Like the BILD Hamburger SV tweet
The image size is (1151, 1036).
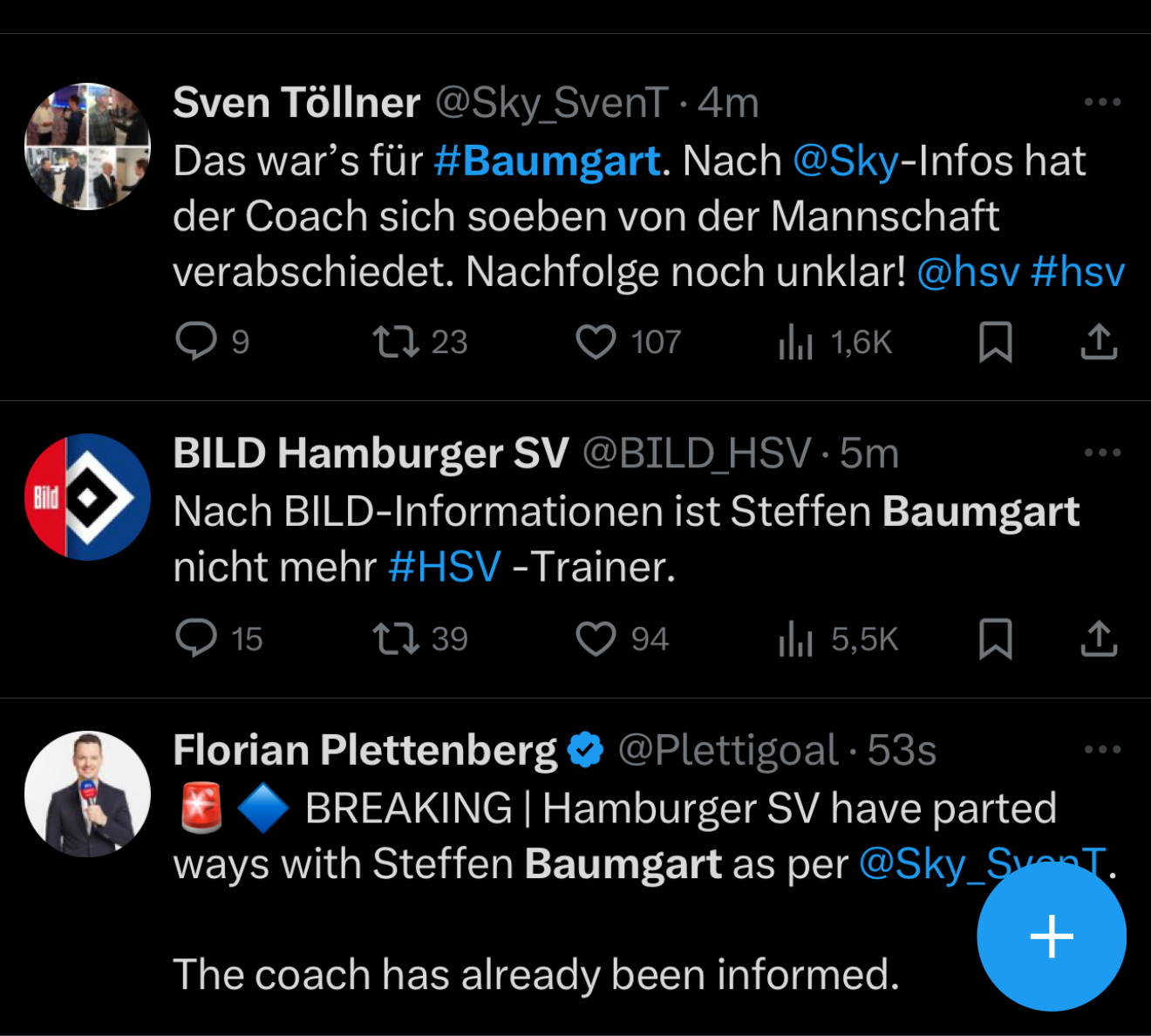tap(596, 638)
